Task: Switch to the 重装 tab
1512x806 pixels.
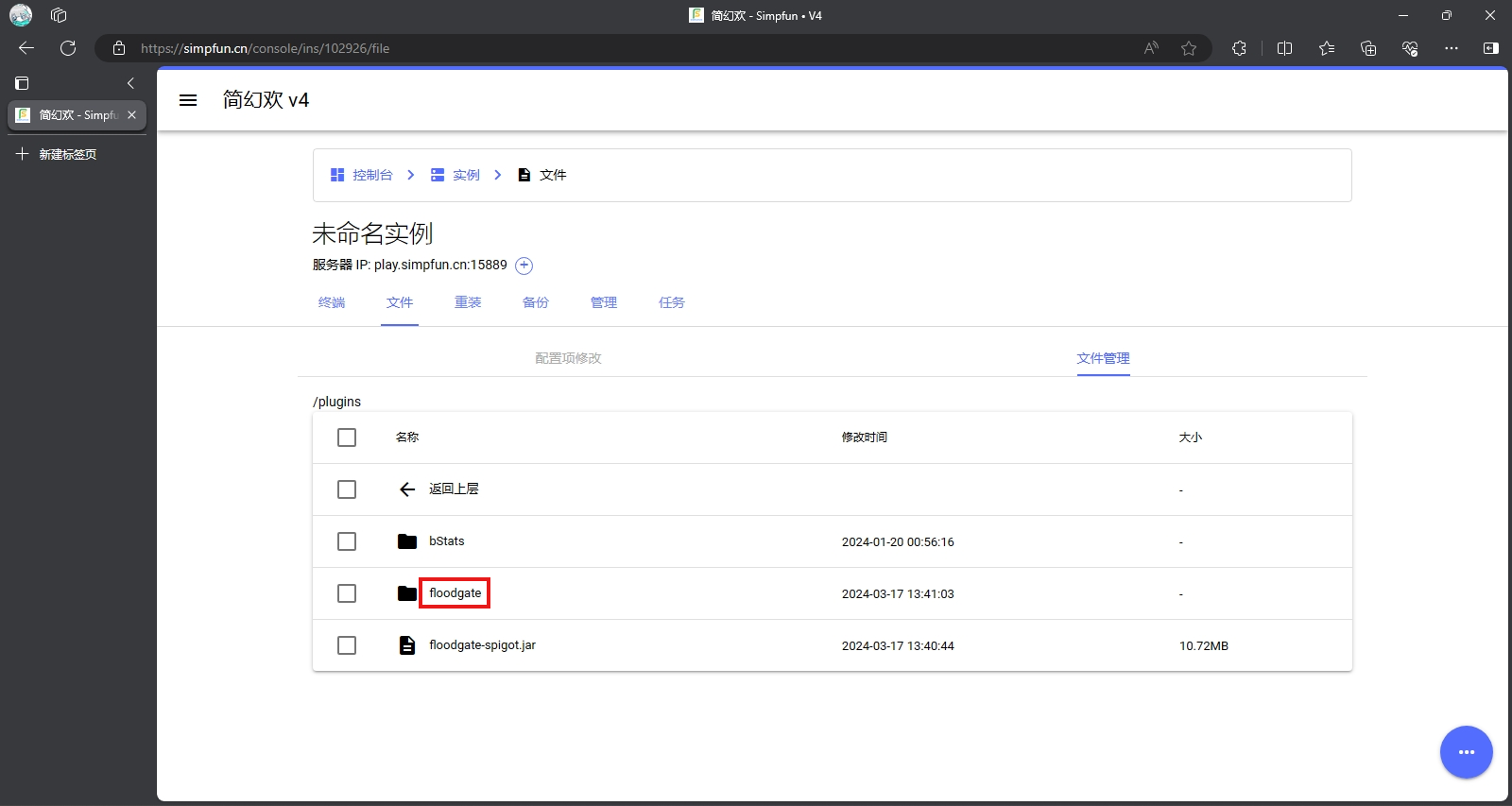Action: (468, 302)
